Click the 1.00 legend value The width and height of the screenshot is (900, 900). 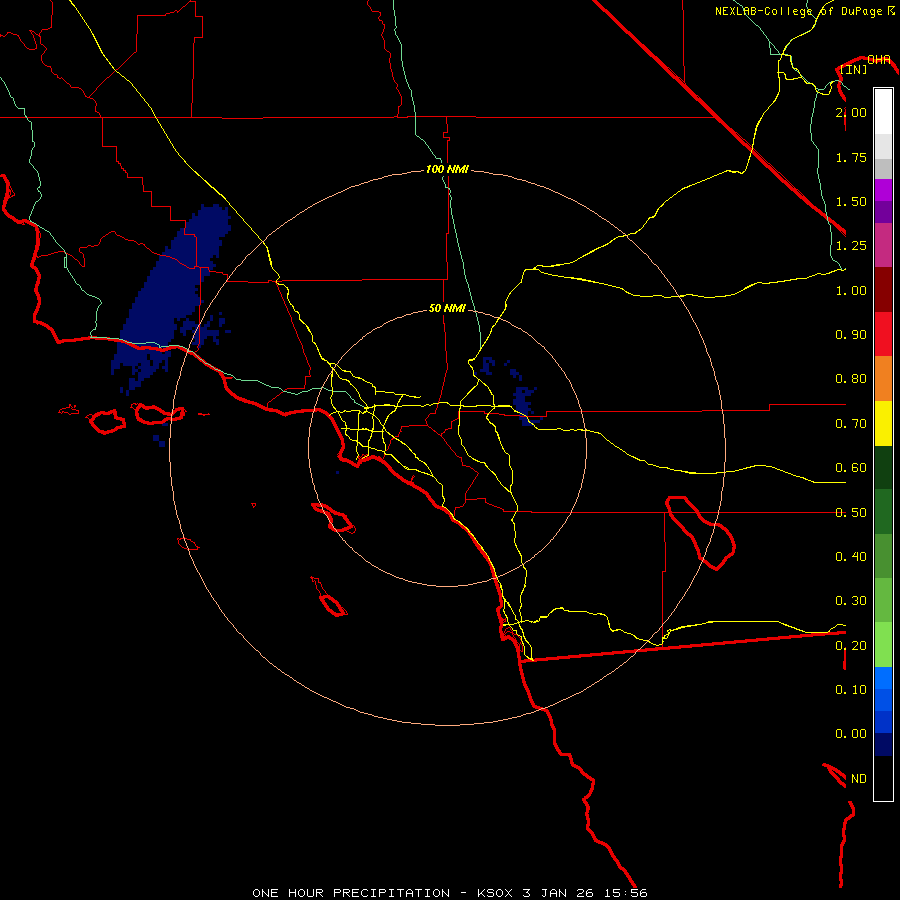click(x=851, y=290)
